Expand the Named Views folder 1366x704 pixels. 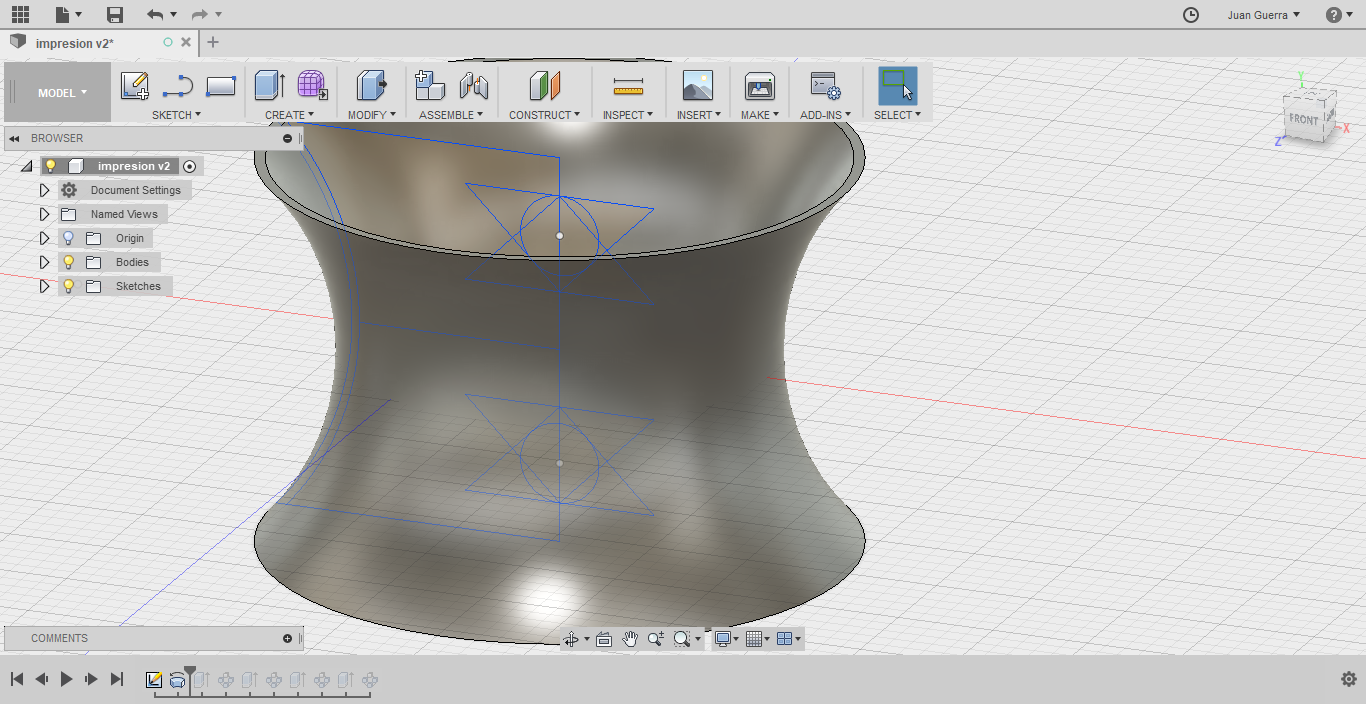coord(44,214)
